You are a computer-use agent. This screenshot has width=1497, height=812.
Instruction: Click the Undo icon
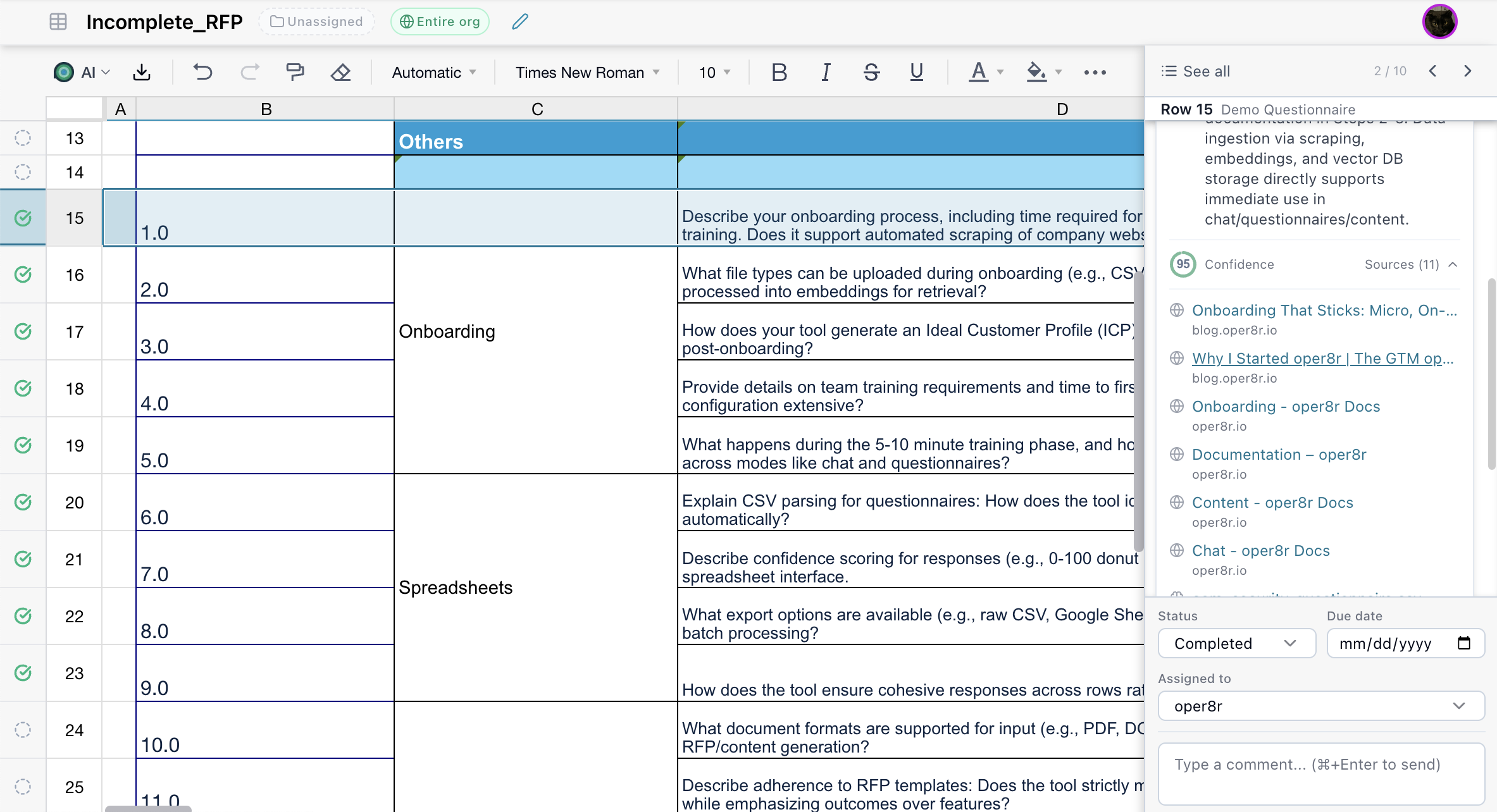pos(202,72)
